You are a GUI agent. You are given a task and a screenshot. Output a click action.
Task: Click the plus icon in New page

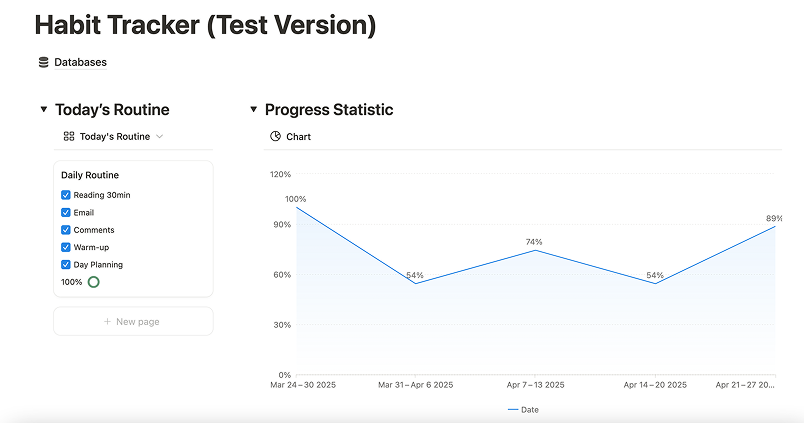click(x=107, y=321)
